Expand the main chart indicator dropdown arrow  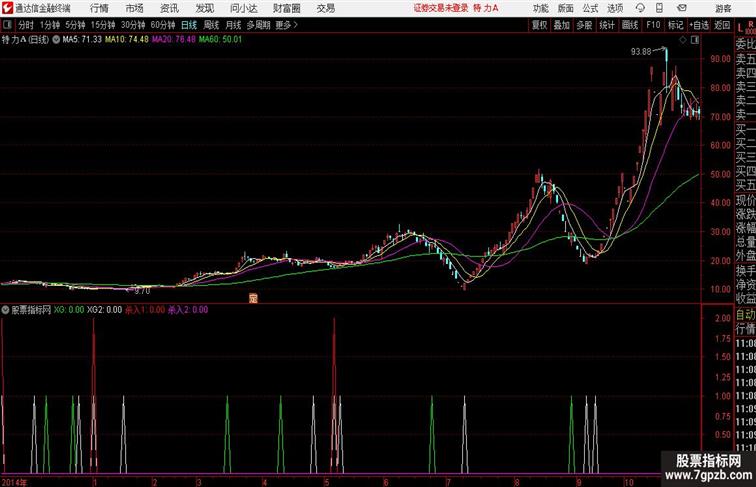coord(56,40)
